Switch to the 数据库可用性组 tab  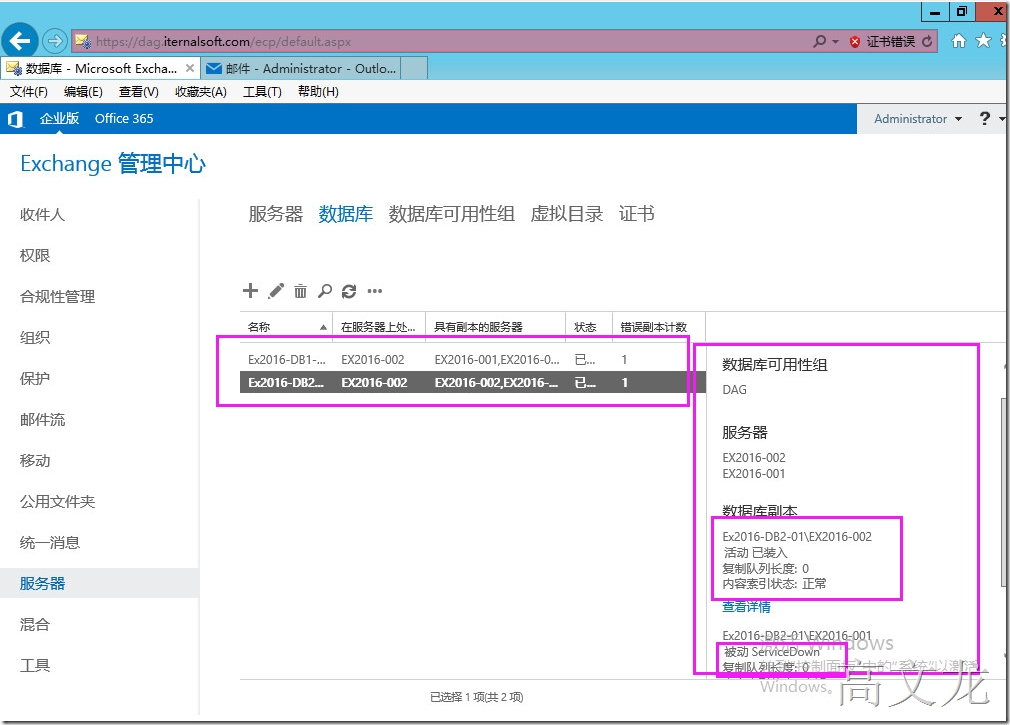click(x=451, y=214)
